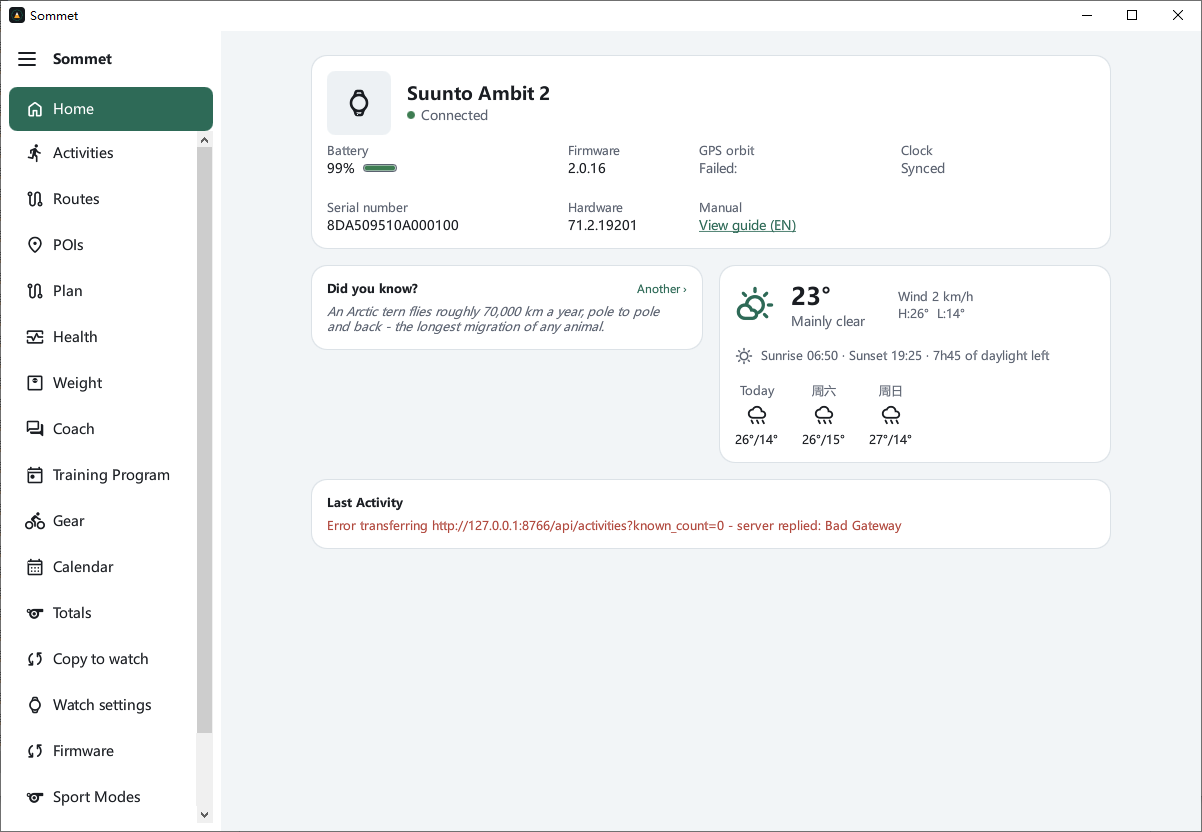Toggle the hamburger menu icon
The image size is (1202, 832).
tap(27, 59)
